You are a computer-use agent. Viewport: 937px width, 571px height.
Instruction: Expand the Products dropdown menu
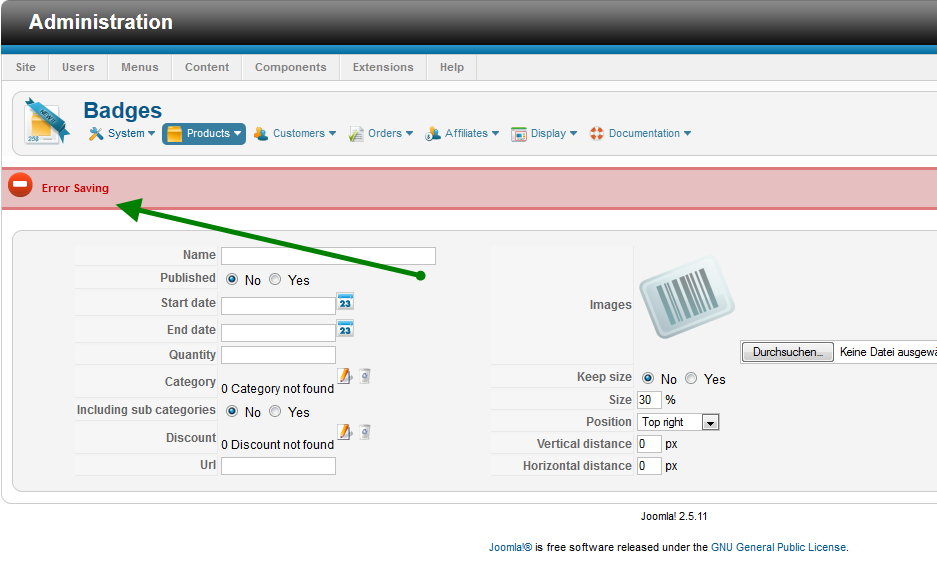[237, 133]
